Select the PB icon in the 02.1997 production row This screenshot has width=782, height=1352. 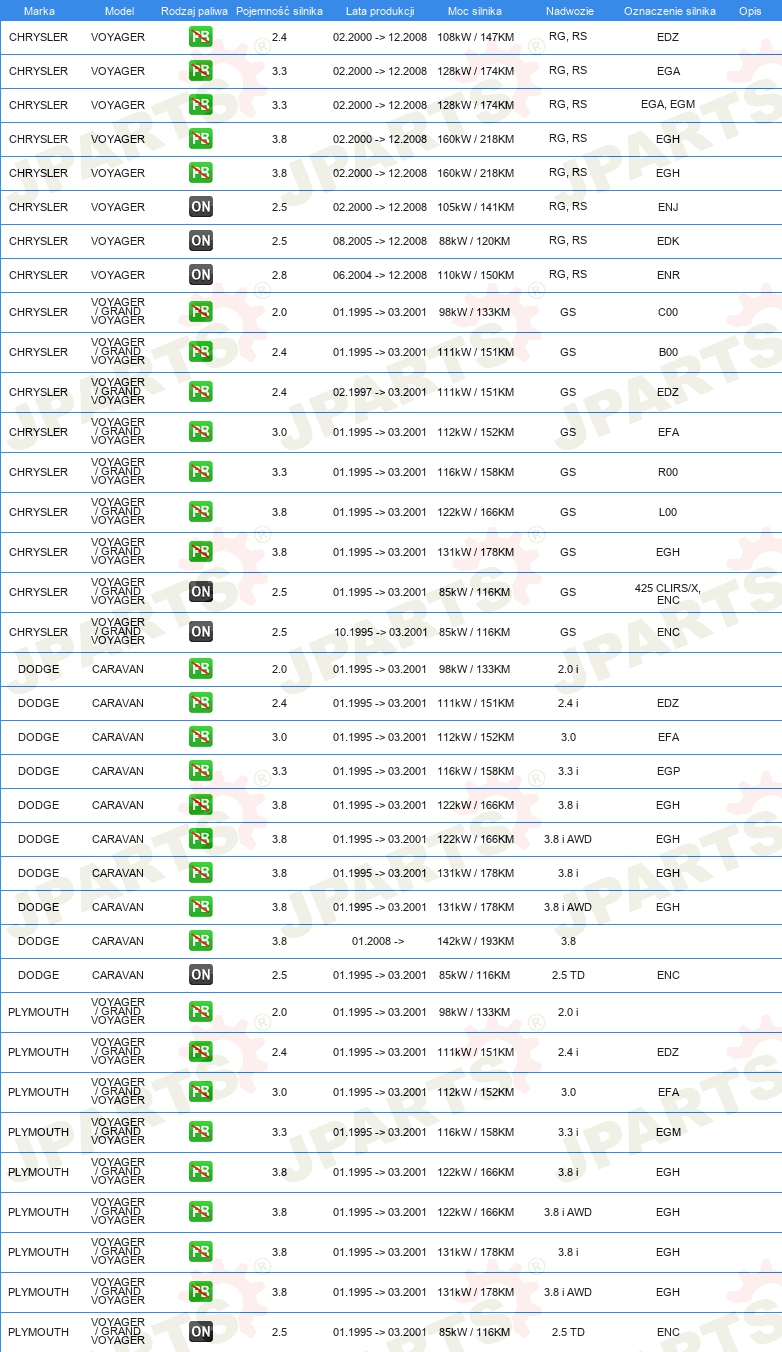click(201, 392)
